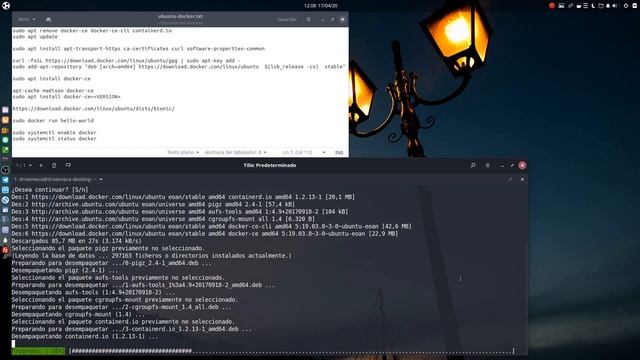This screenshot has height=360, width=640.
Task: Maximize the Tilix terminal pane
Action: [510, 179]
